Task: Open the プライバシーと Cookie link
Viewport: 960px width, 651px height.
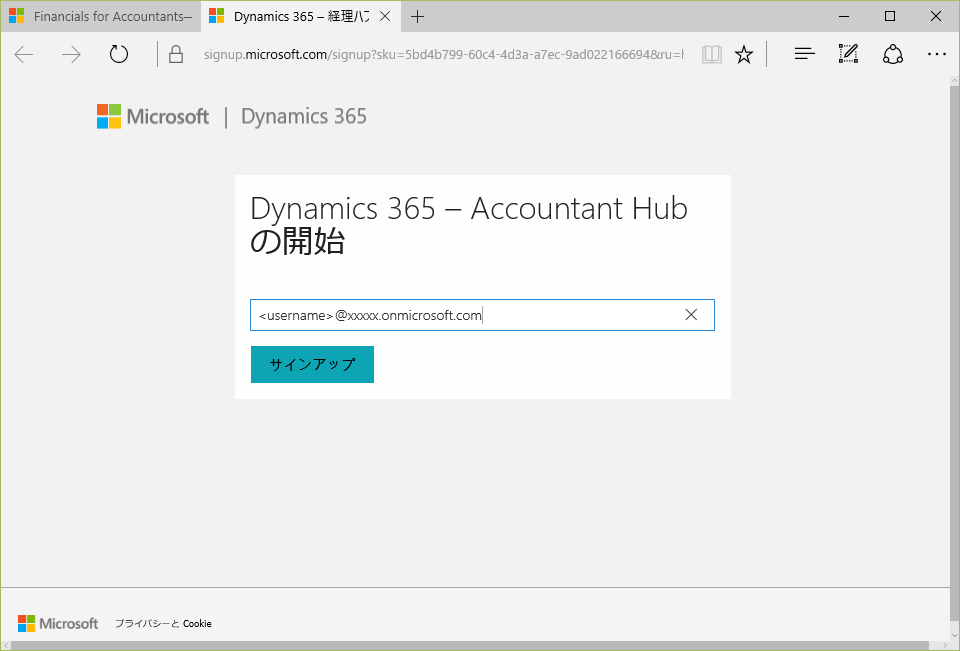Action: (163, 623)
